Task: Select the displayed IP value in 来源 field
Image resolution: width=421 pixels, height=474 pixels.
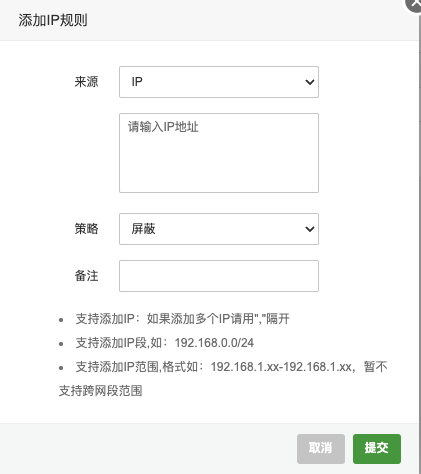Action: [x=137, y=82]
